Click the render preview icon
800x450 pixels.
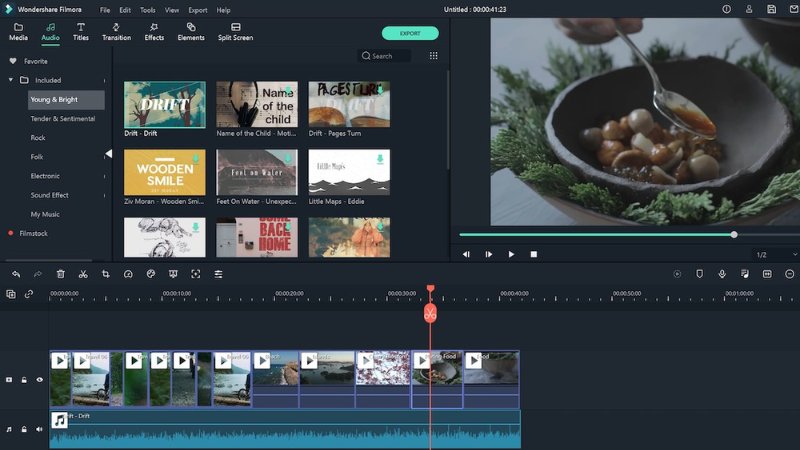coord(677,274)
